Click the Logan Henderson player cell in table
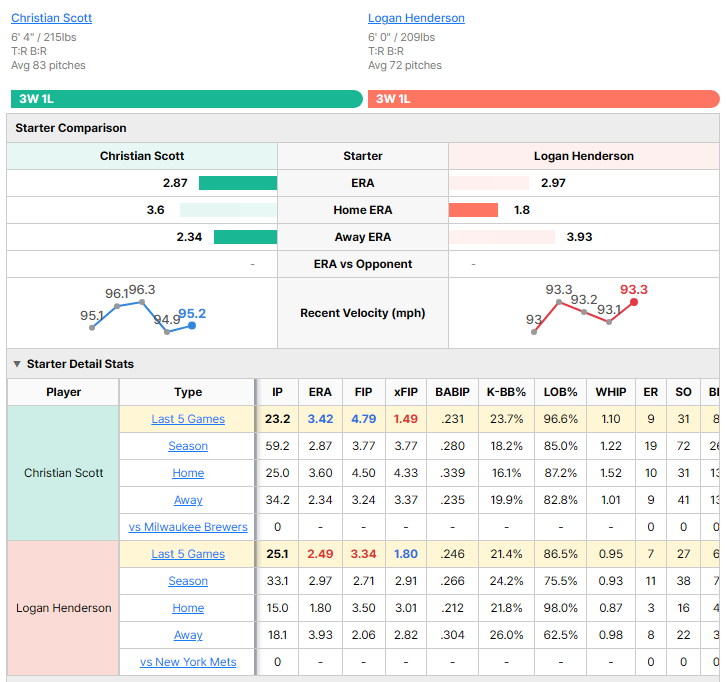Screen dimensions: 726x682 (63, 608)
